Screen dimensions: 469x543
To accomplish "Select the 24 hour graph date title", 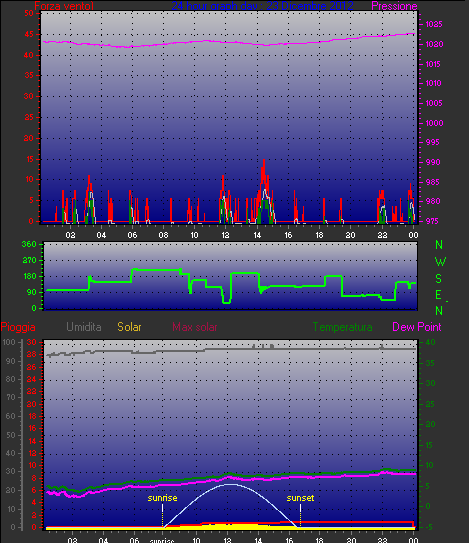I will (262, 6).
